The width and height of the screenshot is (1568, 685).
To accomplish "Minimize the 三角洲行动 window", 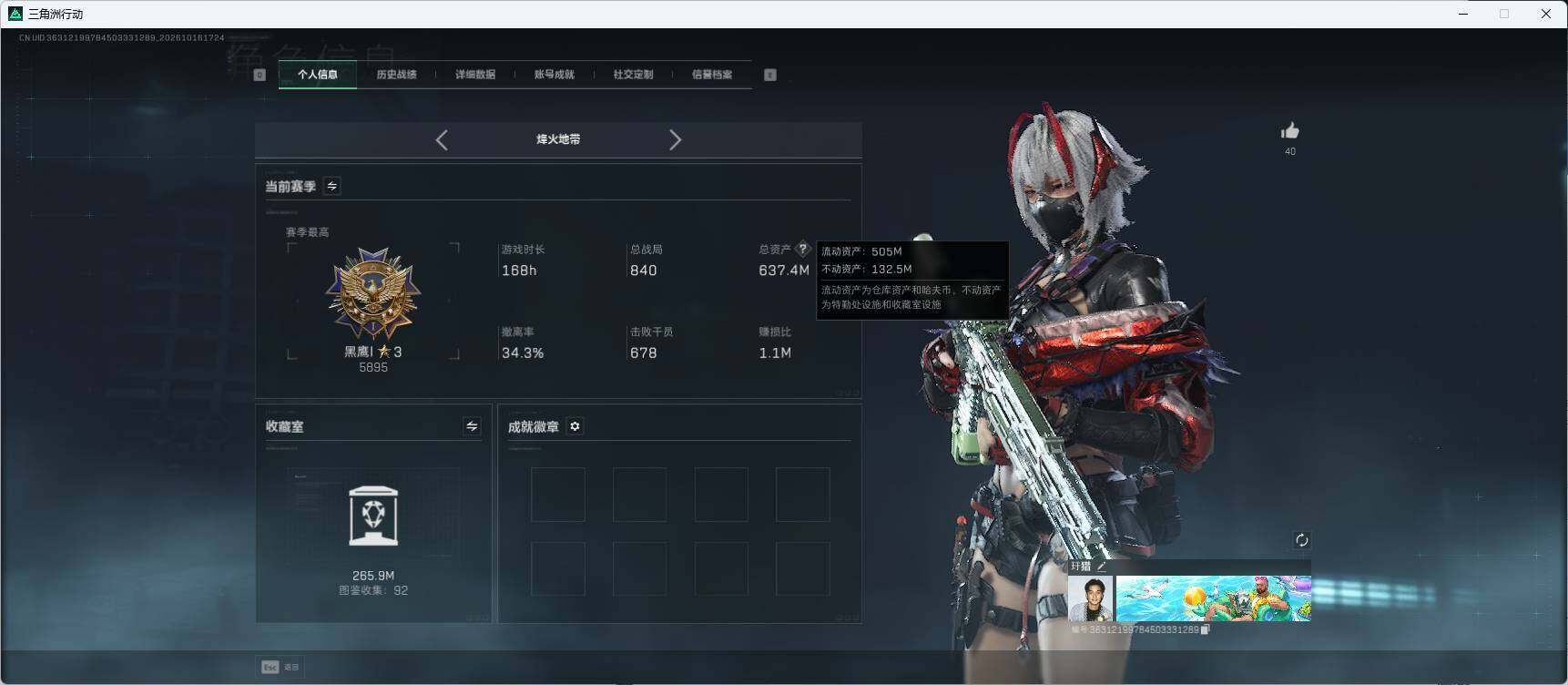I will 1463,14.
